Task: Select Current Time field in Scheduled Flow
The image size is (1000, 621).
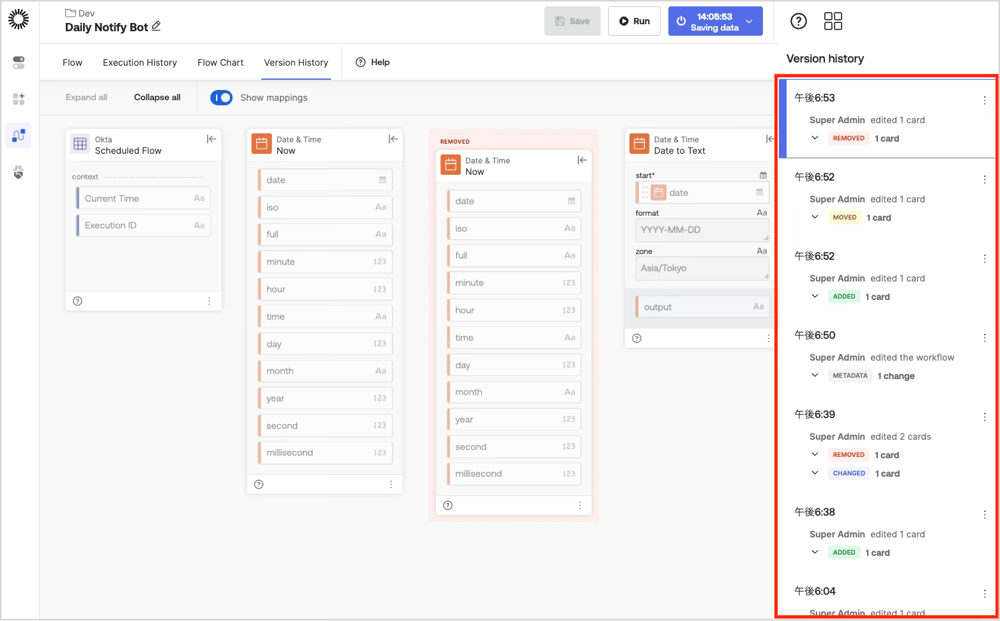Action: pyautogui.click(x=143, y=198)
